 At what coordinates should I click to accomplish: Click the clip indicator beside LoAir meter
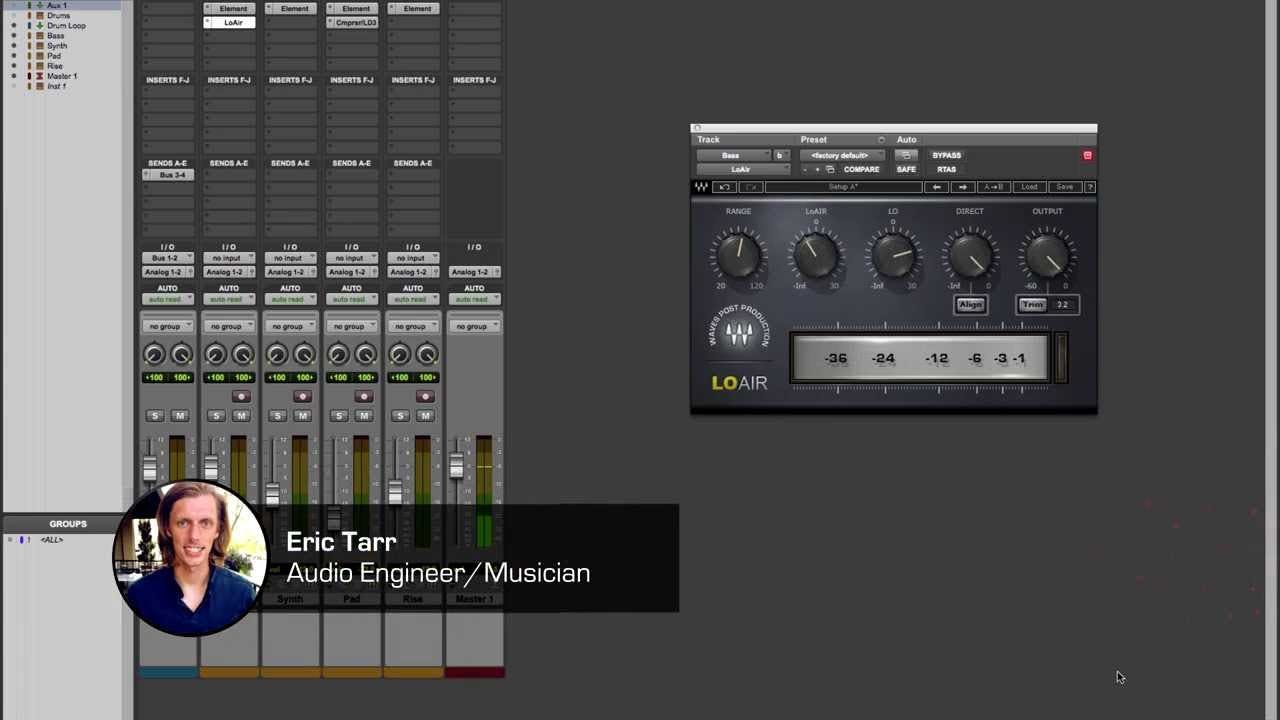coord(1061,357)
